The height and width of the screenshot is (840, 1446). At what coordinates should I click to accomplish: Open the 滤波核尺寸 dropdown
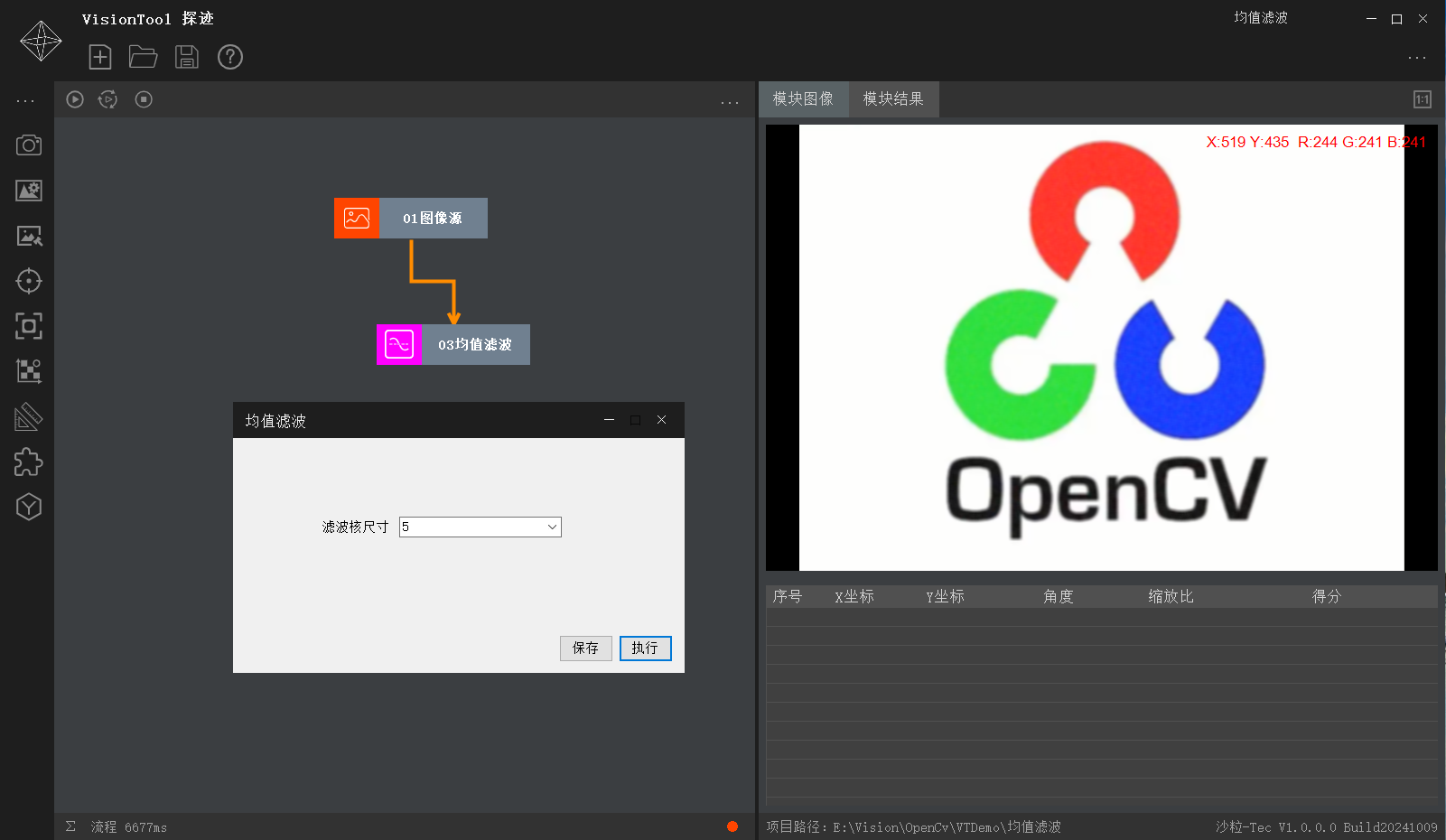tap(480, 527)
